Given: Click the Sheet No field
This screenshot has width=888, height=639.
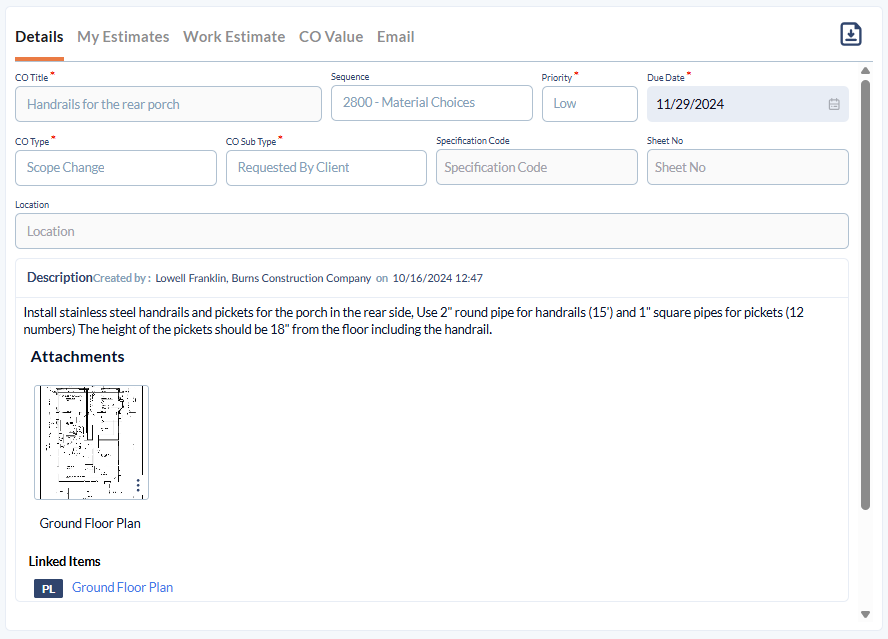Looking at the screenshot, I should pyautogui.click(x=748, y=167).
